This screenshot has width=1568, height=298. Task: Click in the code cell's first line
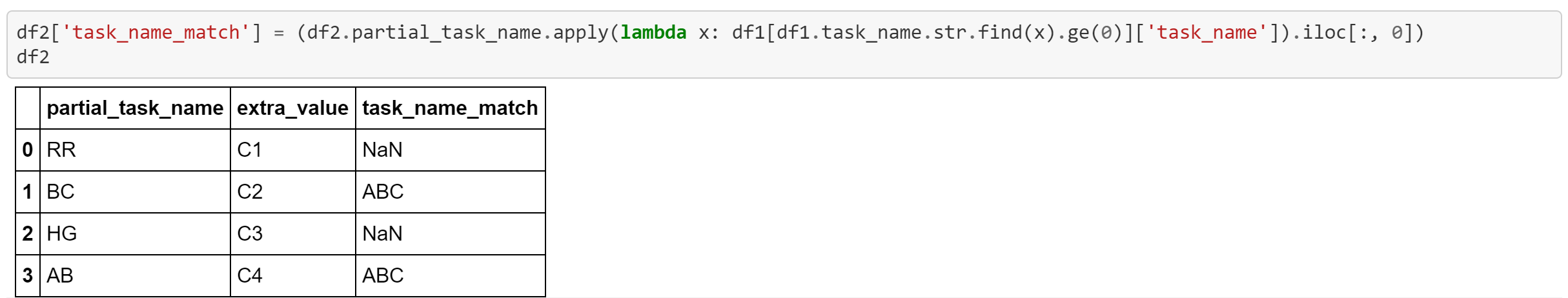[719, 32]
